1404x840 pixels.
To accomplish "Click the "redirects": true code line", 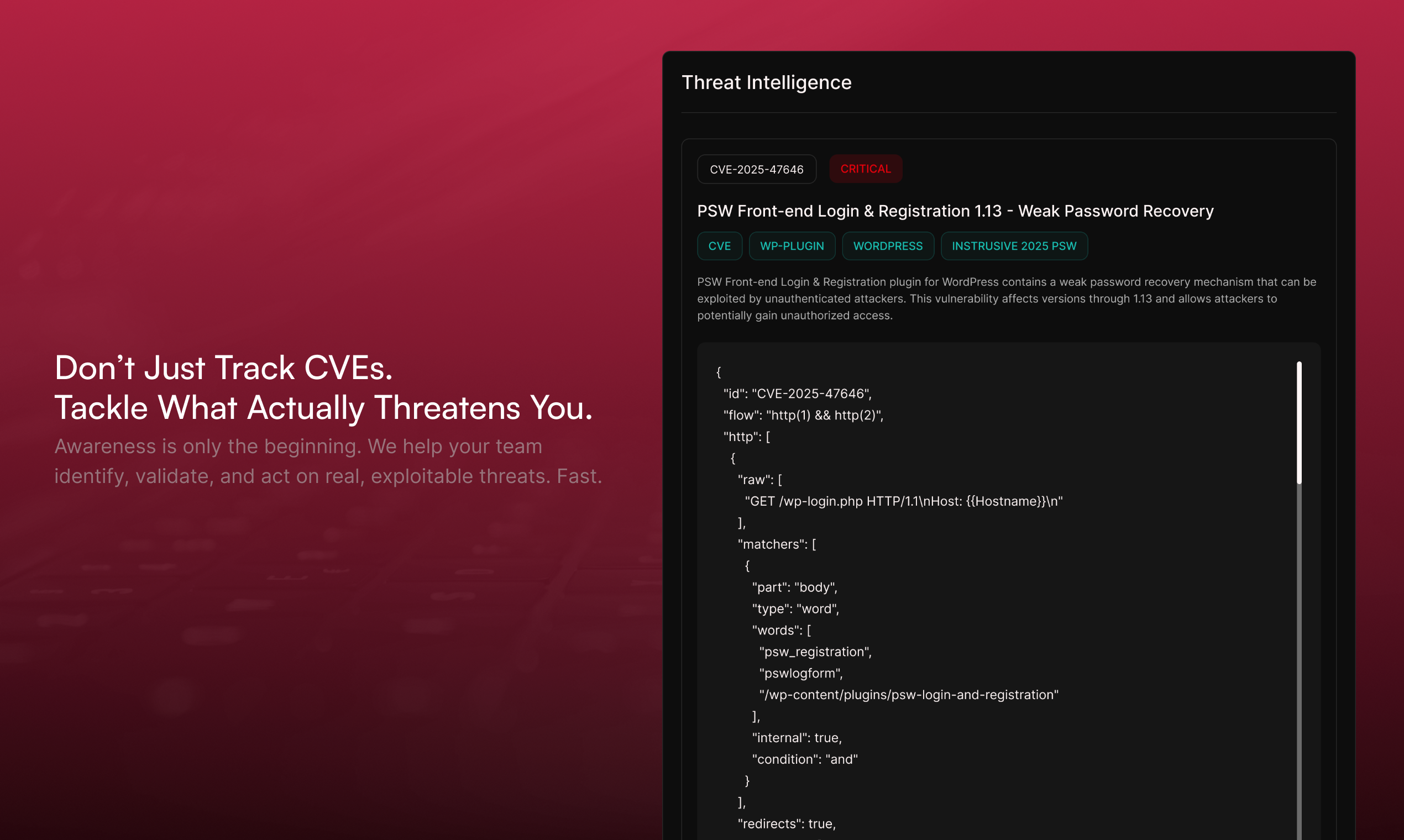I will (x=787, y=823).
